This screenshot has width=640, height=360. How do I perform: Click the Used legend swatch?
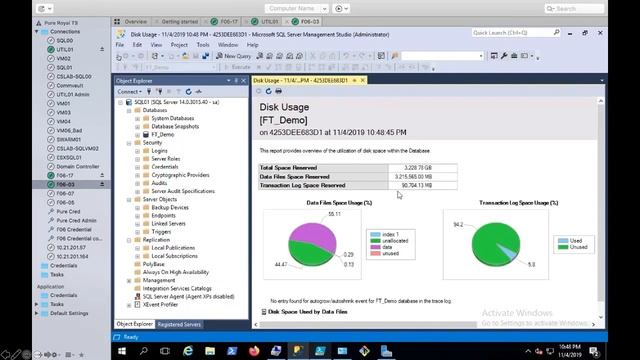coord(563,241)
